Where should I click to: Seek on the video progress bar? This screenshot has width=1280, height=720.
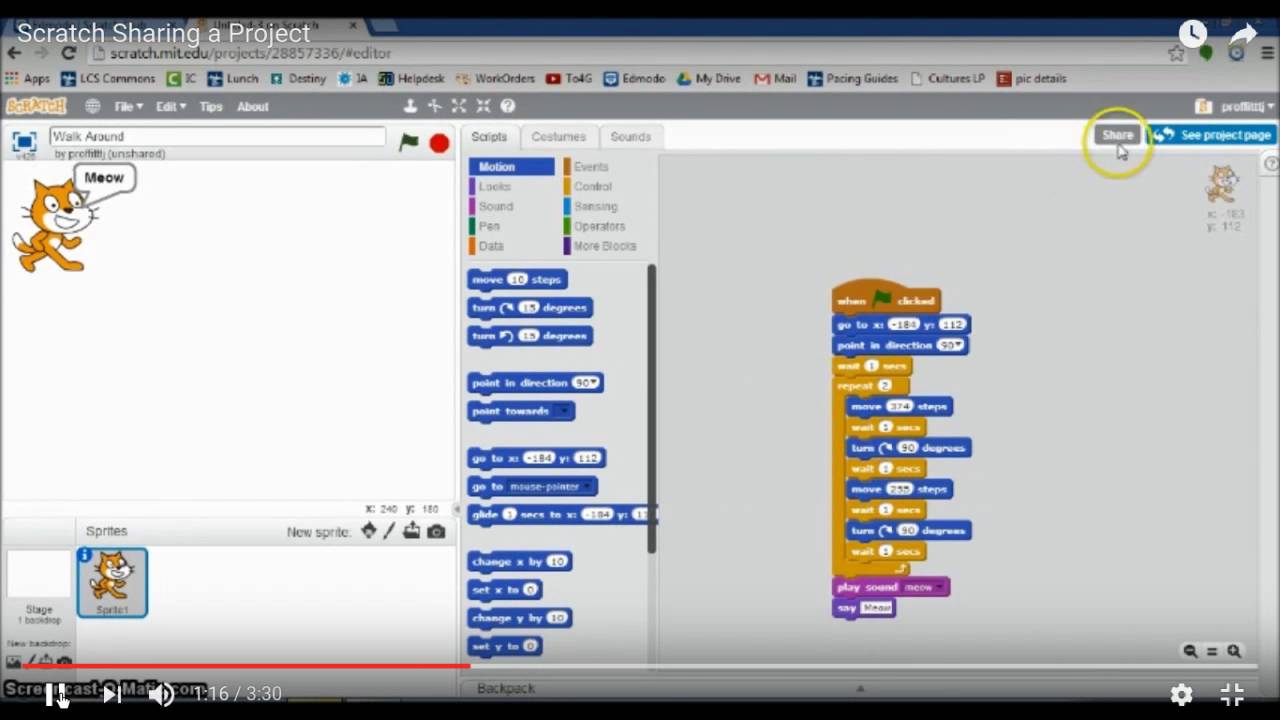point(640,666)
